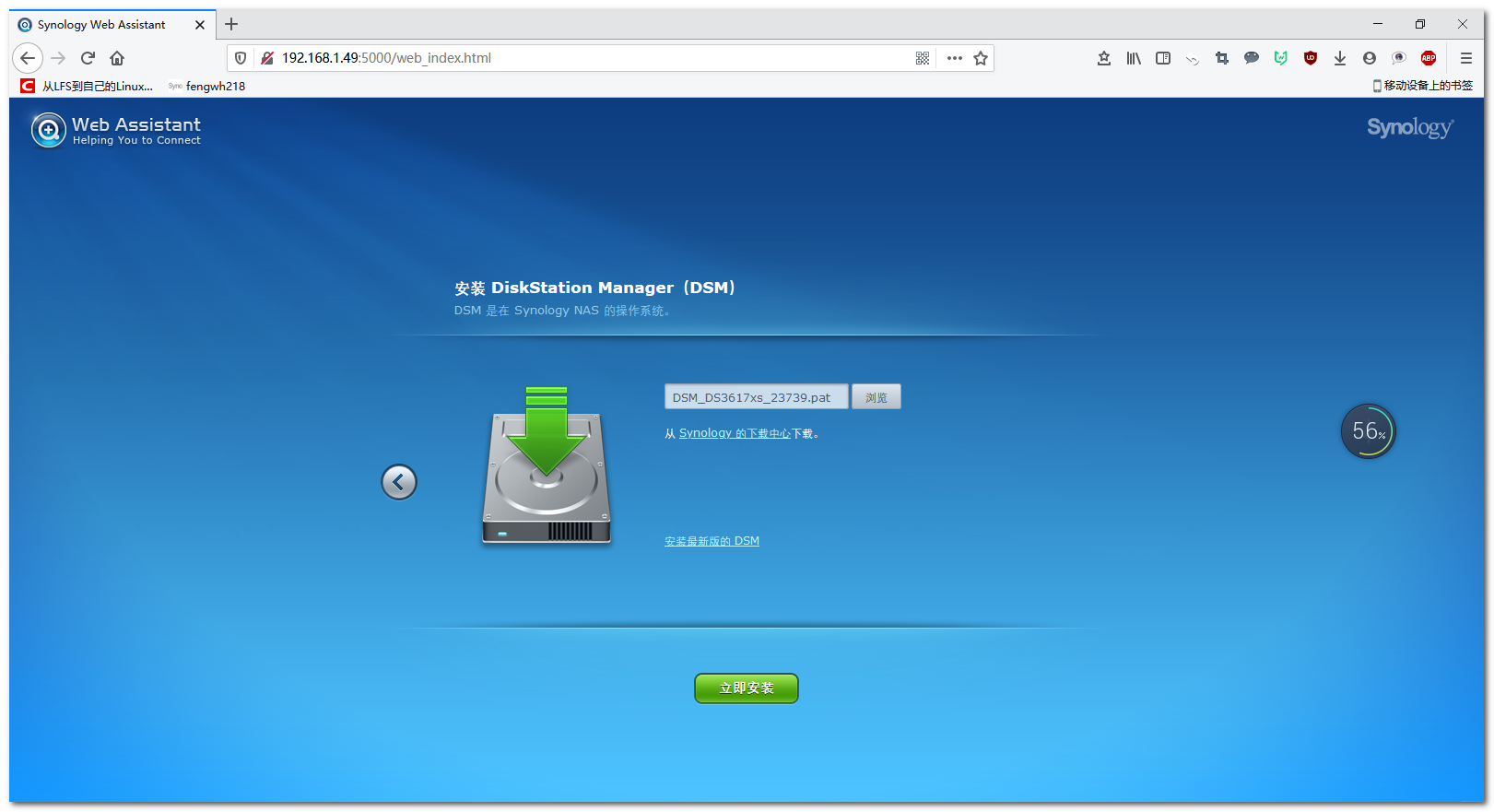Screen dimensions: 1494x812
Task: Open the Firefox library icon
Action: pos(1134,58)
